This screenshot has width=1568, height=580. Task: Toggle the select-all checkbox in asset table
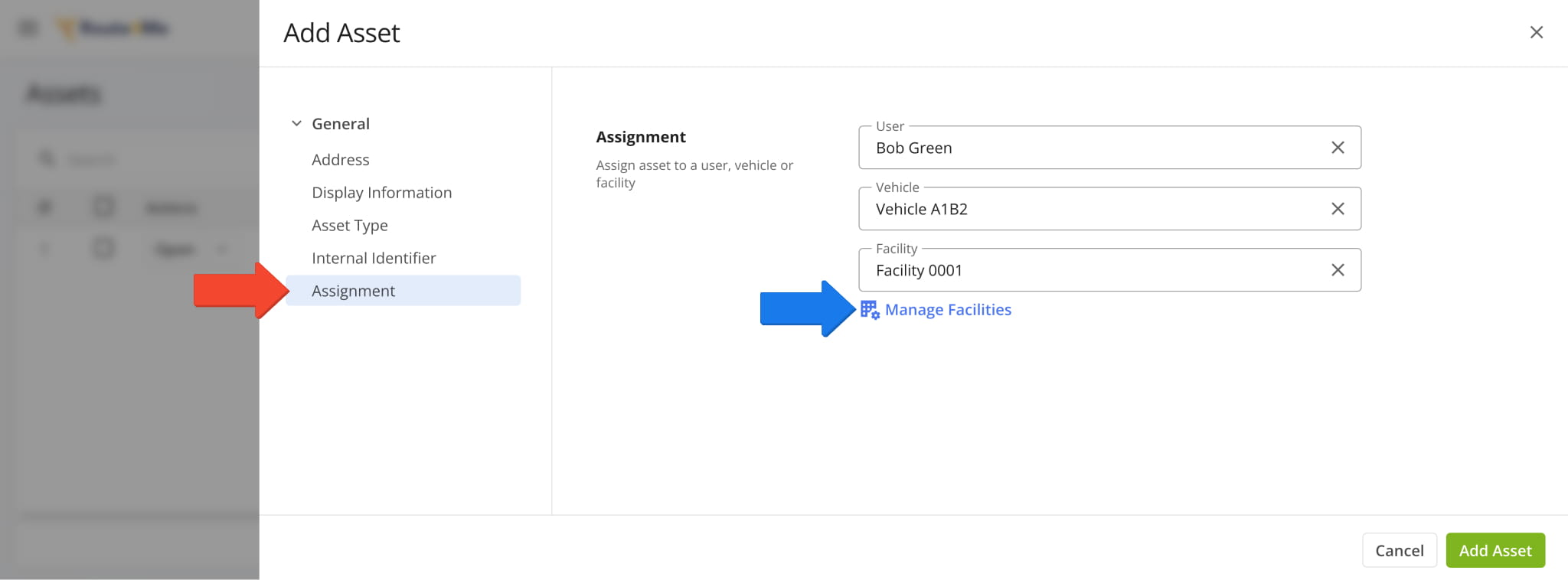point(103,207)
